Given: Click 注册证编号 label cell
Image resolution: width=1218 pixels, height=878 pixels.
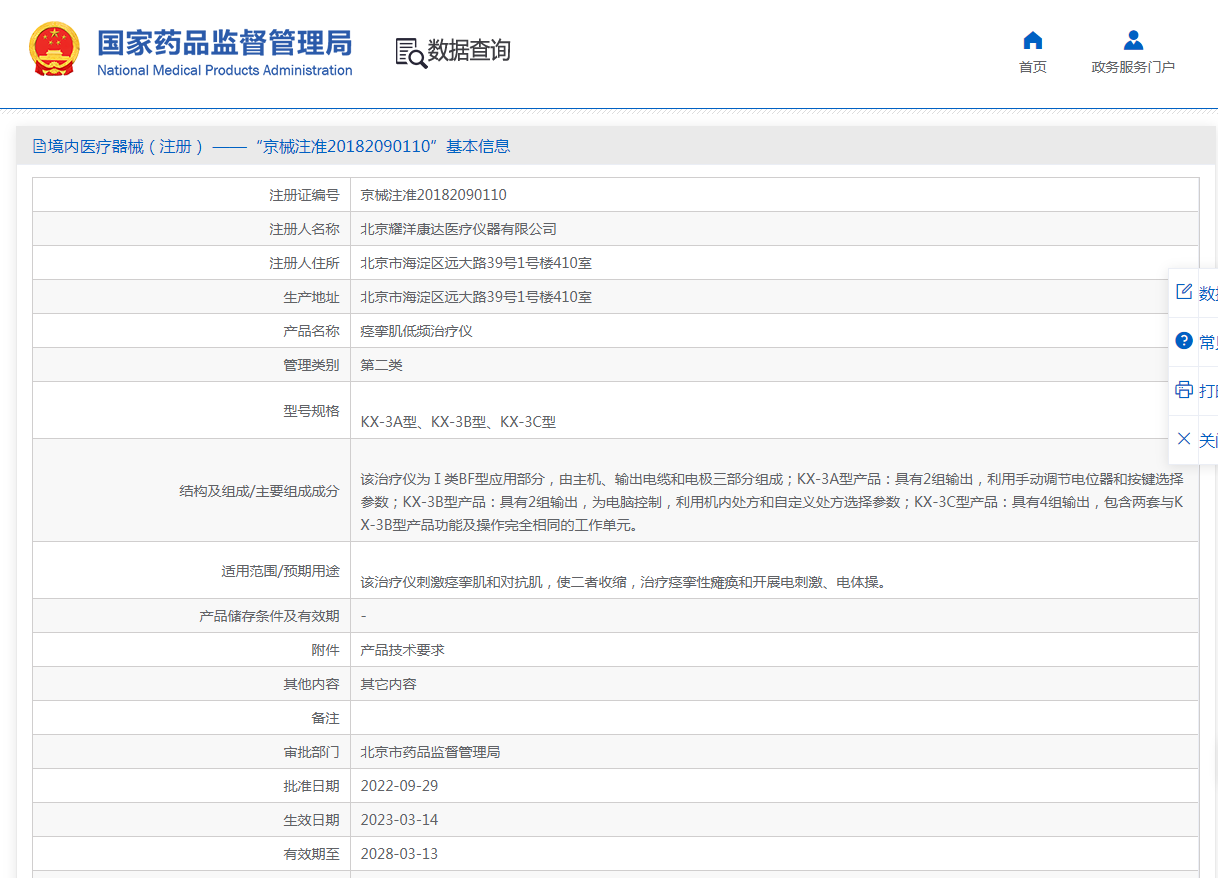Looking at the screenshot, I should click(192, 195).
